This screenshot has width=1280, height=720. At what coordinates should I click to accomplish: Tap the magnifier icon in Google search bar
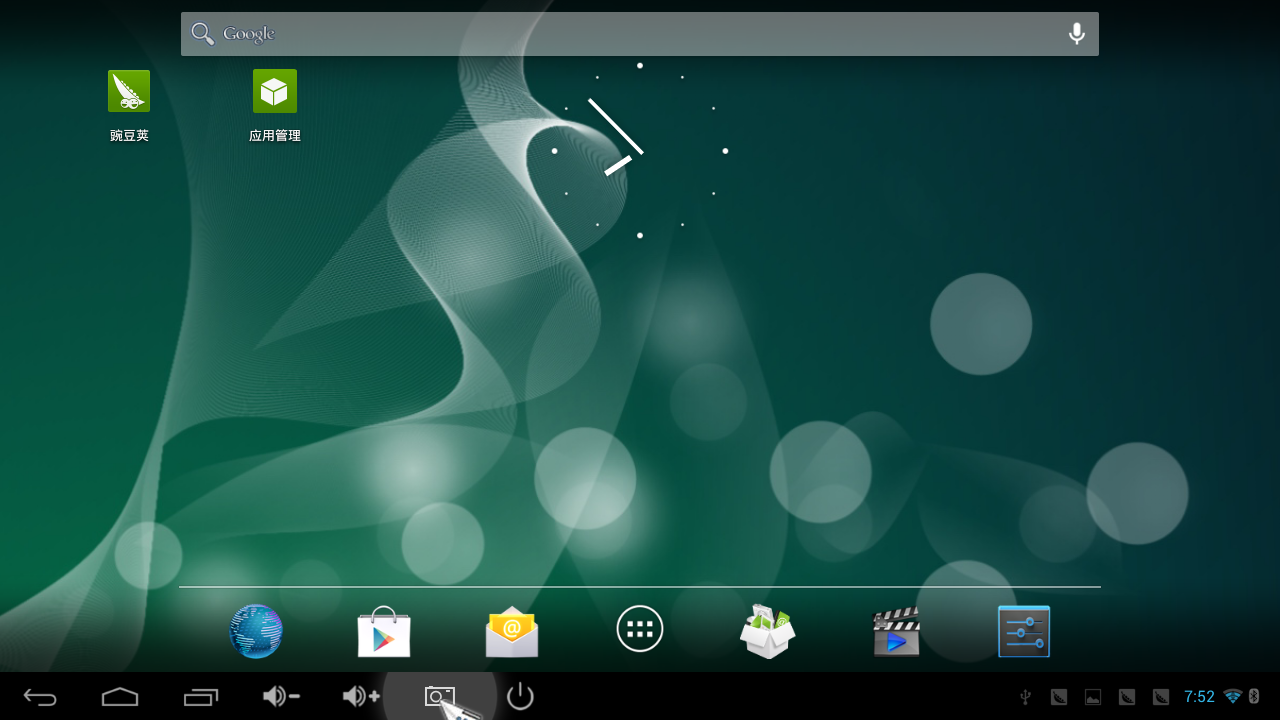tap(203, 34)
